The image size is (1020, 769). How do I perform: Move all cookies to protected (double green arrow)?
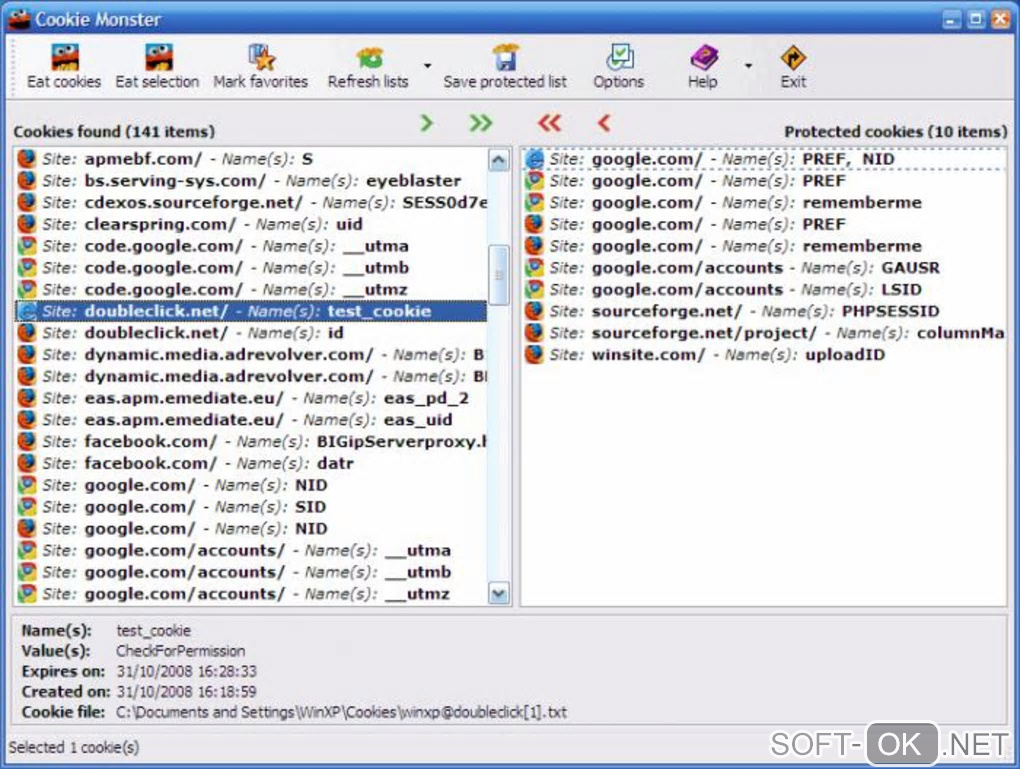[x=481, y=122]
